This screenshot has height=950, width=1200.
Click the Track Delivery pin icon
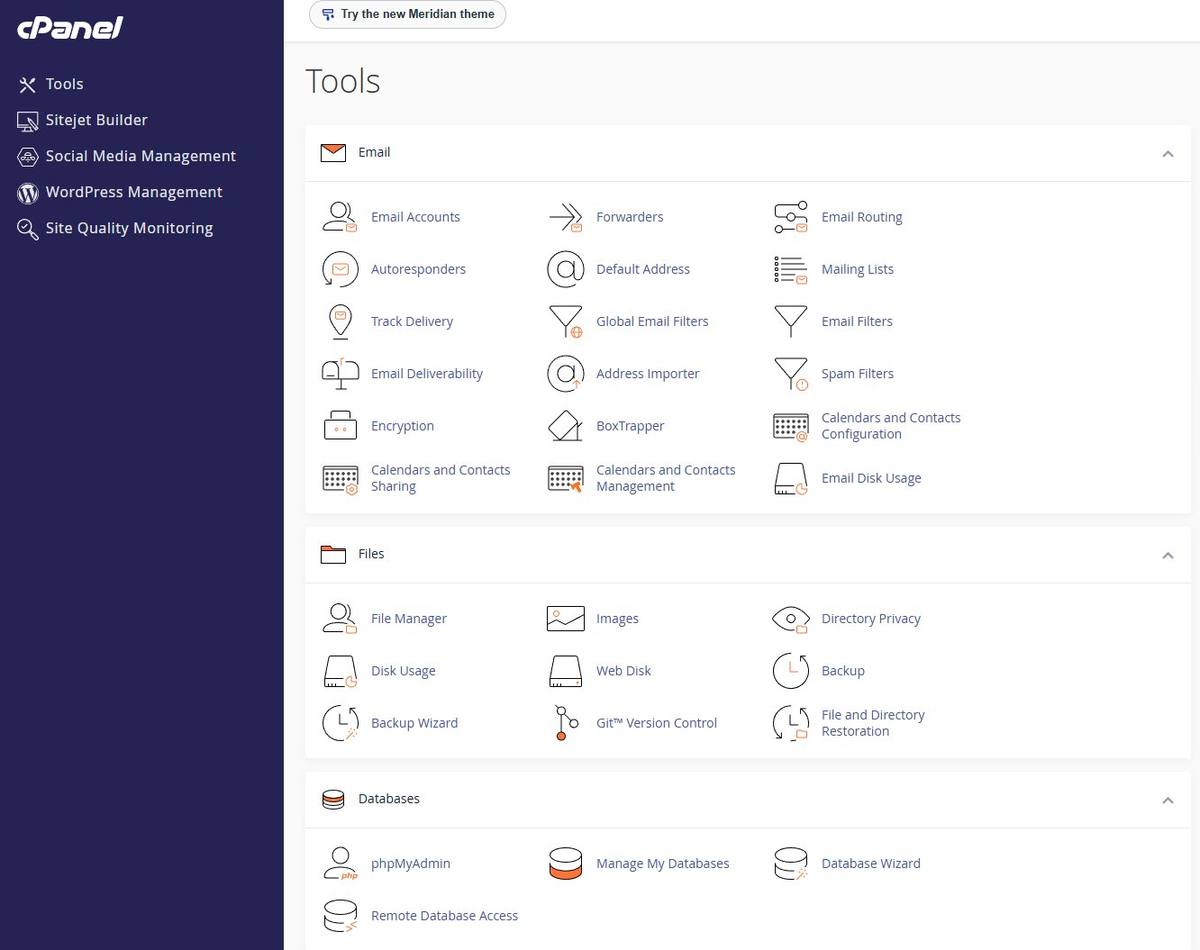click(x=340, y=321)
